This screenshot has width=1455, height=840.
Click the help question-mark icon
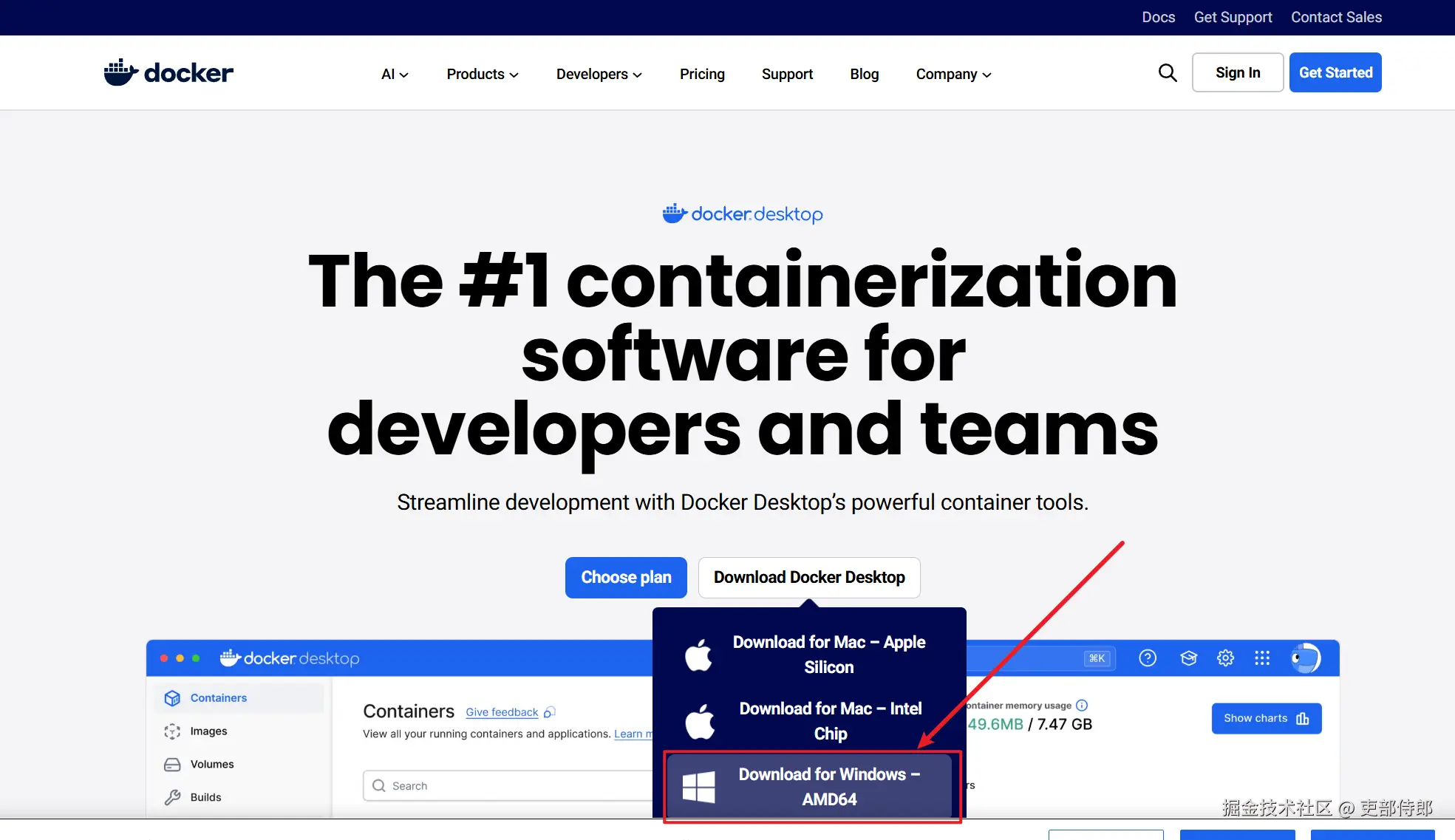(1147, 658)
